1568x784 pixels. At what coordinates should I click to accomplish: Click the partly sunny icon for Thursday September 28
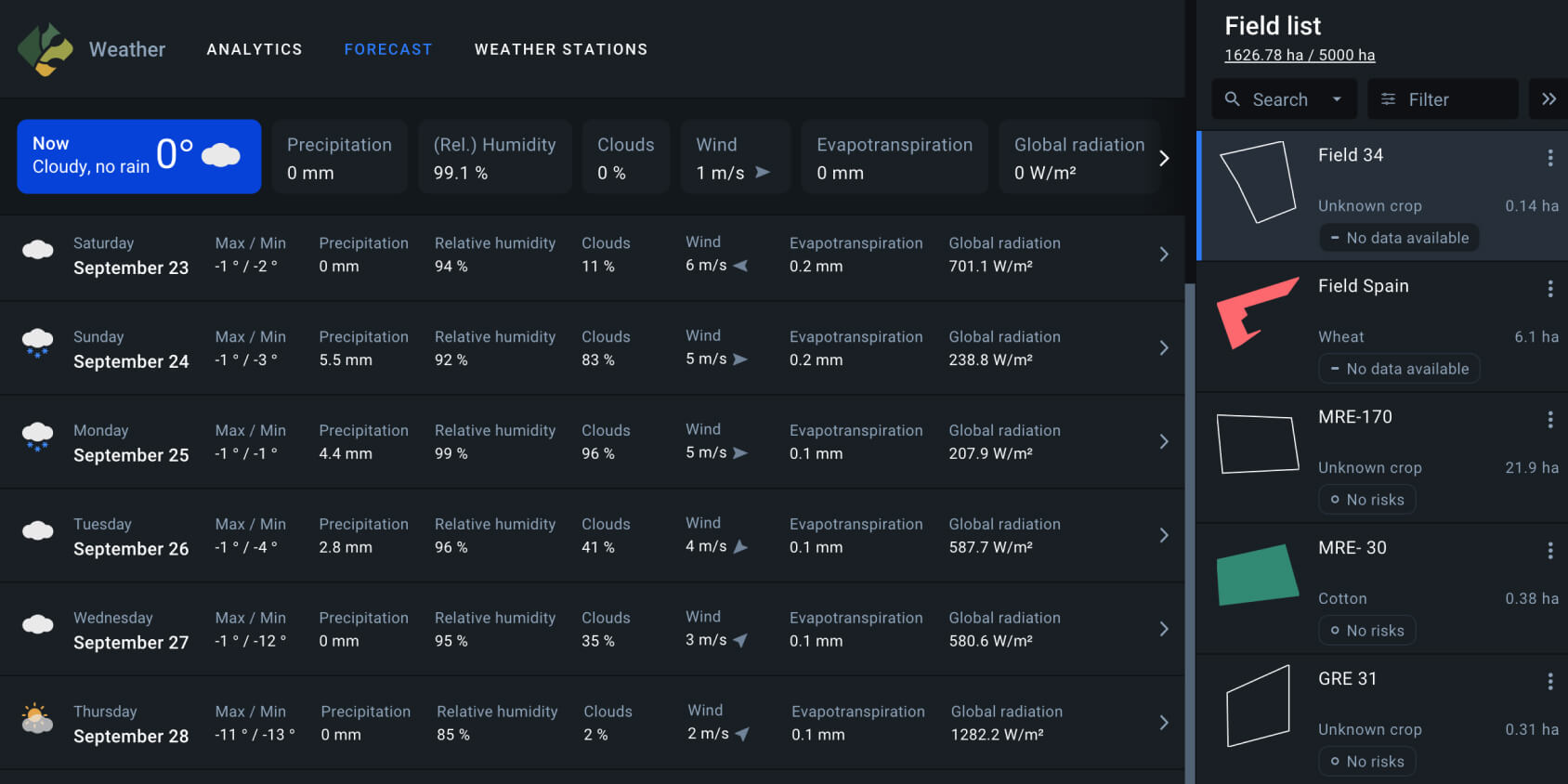pos(38,719)
